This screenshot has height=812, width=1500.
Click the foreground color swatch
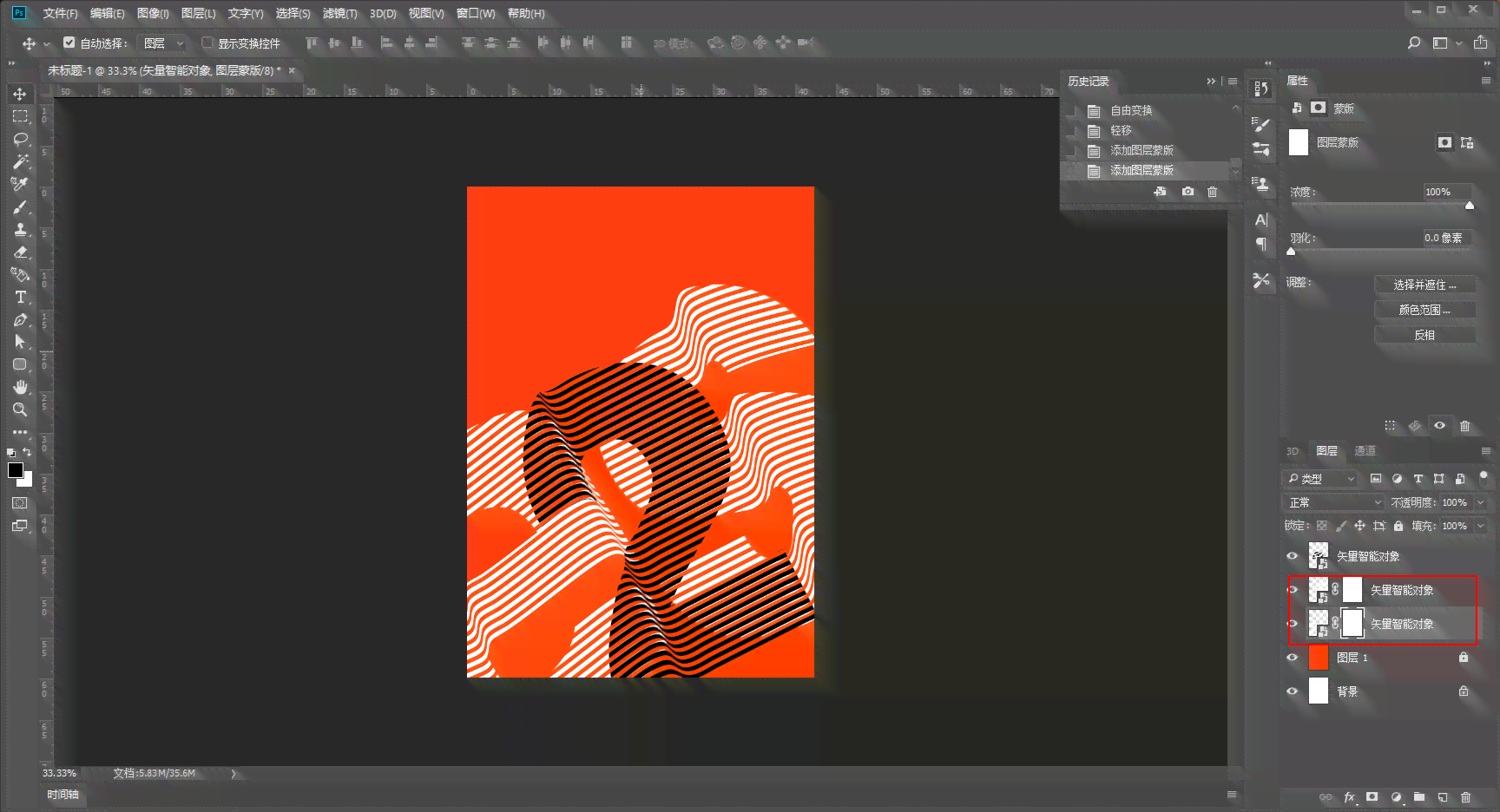click(16, 470)
